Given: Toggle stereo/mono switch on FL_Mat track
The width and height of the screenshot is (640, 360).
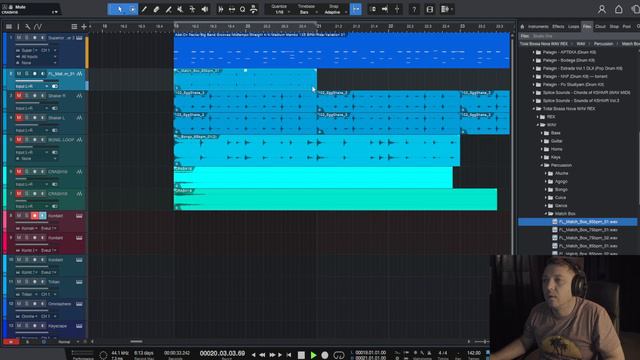Looking at the screenshot, I should [55, 86].
